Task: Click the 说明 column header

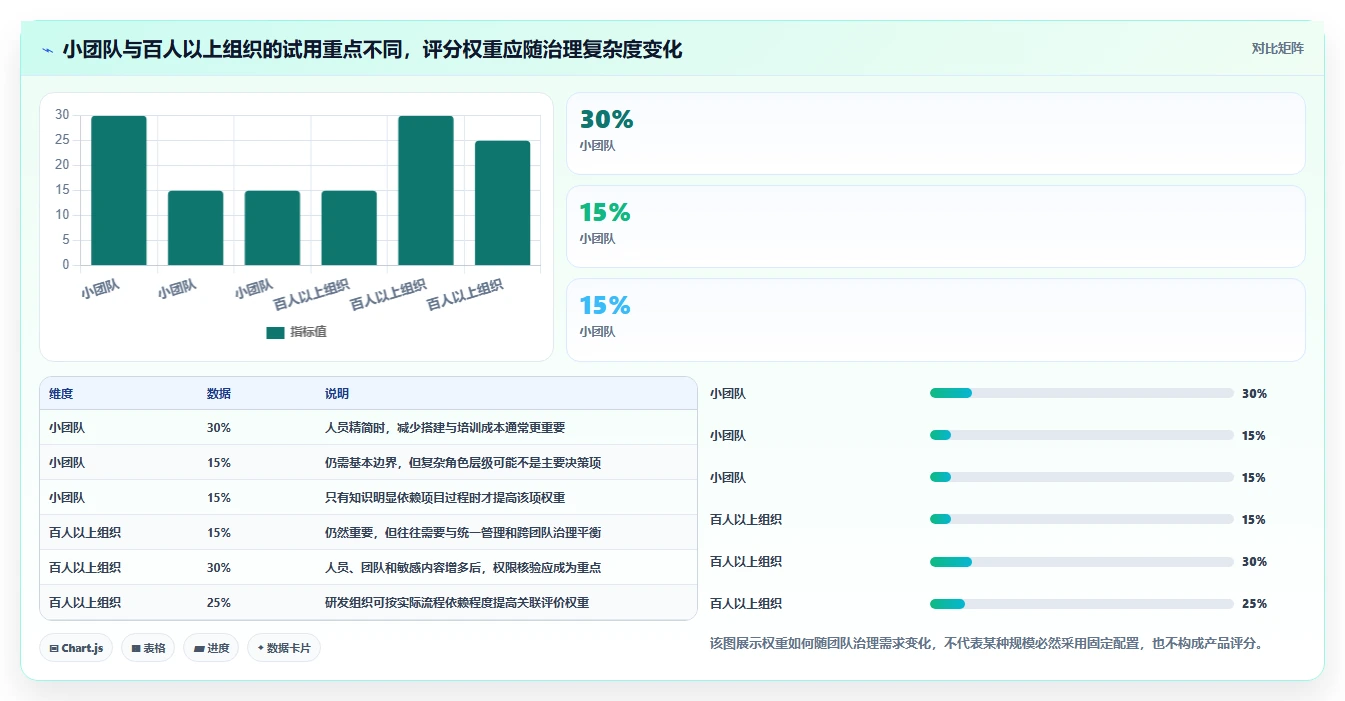Action: coord(337,394)
